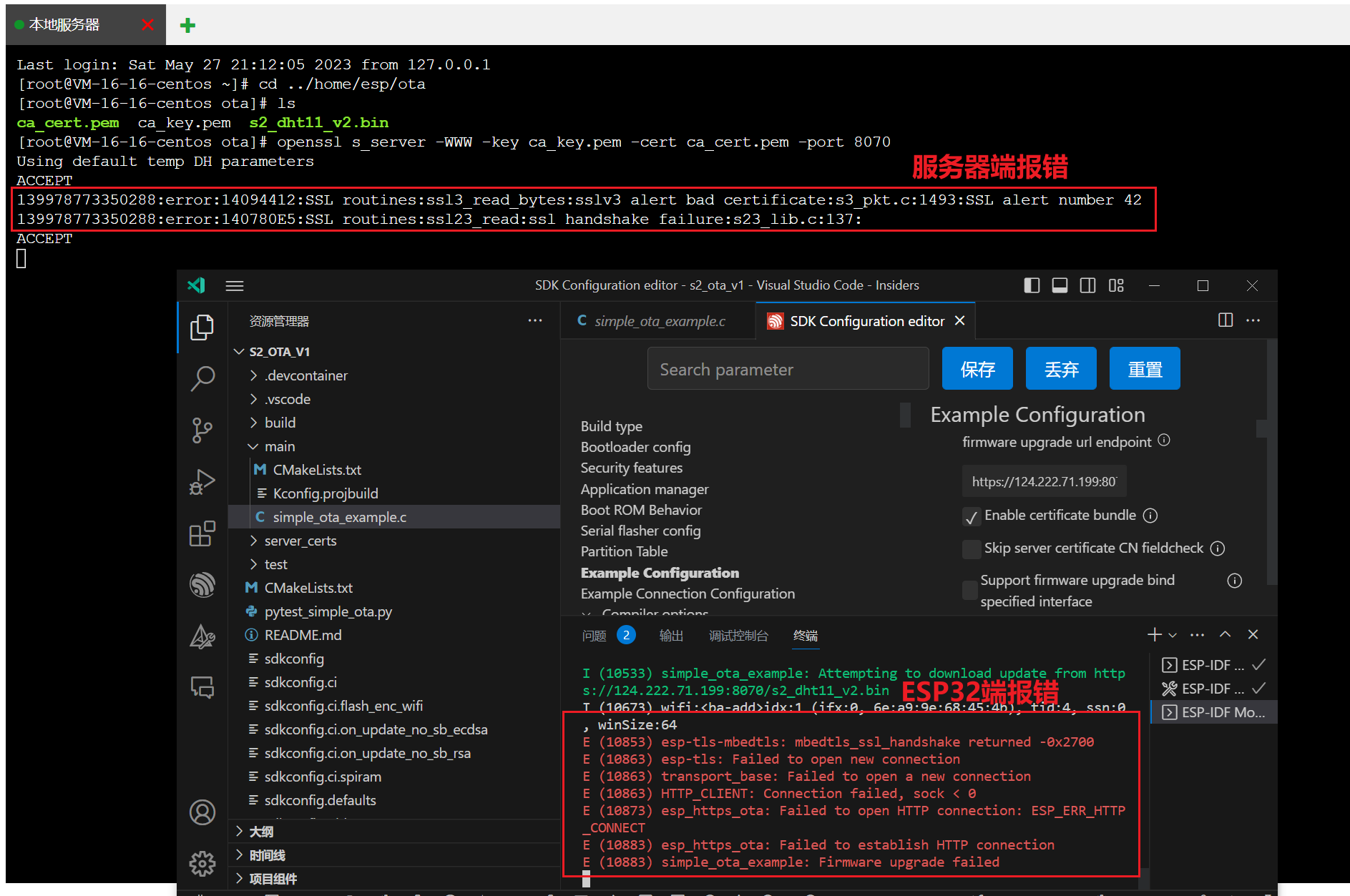Toggle panel layout icon in title bar
The height and width of the screenshot is (896, 1350).
(x=1060, y=285)
